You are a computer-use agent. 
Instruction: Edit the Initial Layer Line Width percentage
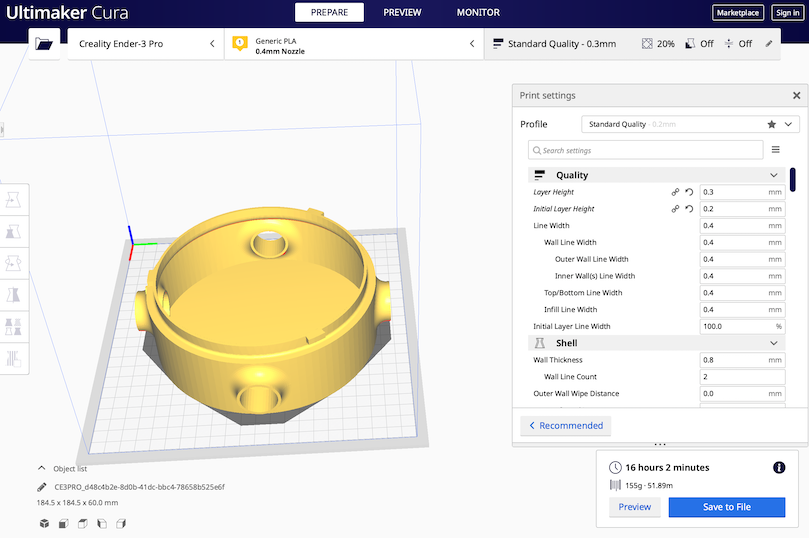pos(742,326)
